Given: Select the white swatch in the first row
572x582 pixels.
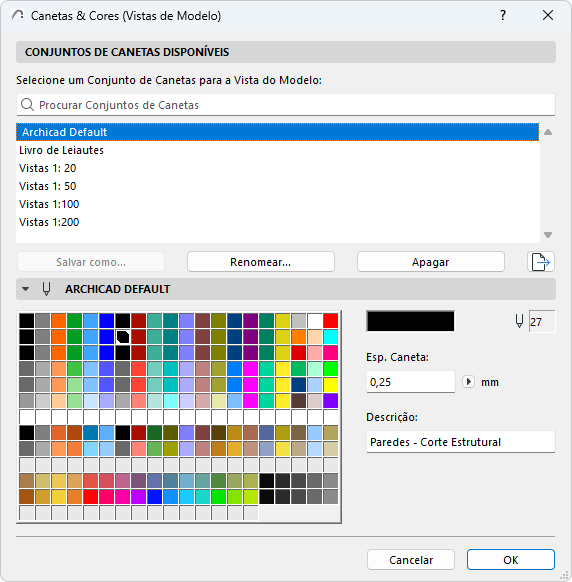Looking at the screenshot, I should 315,321.
